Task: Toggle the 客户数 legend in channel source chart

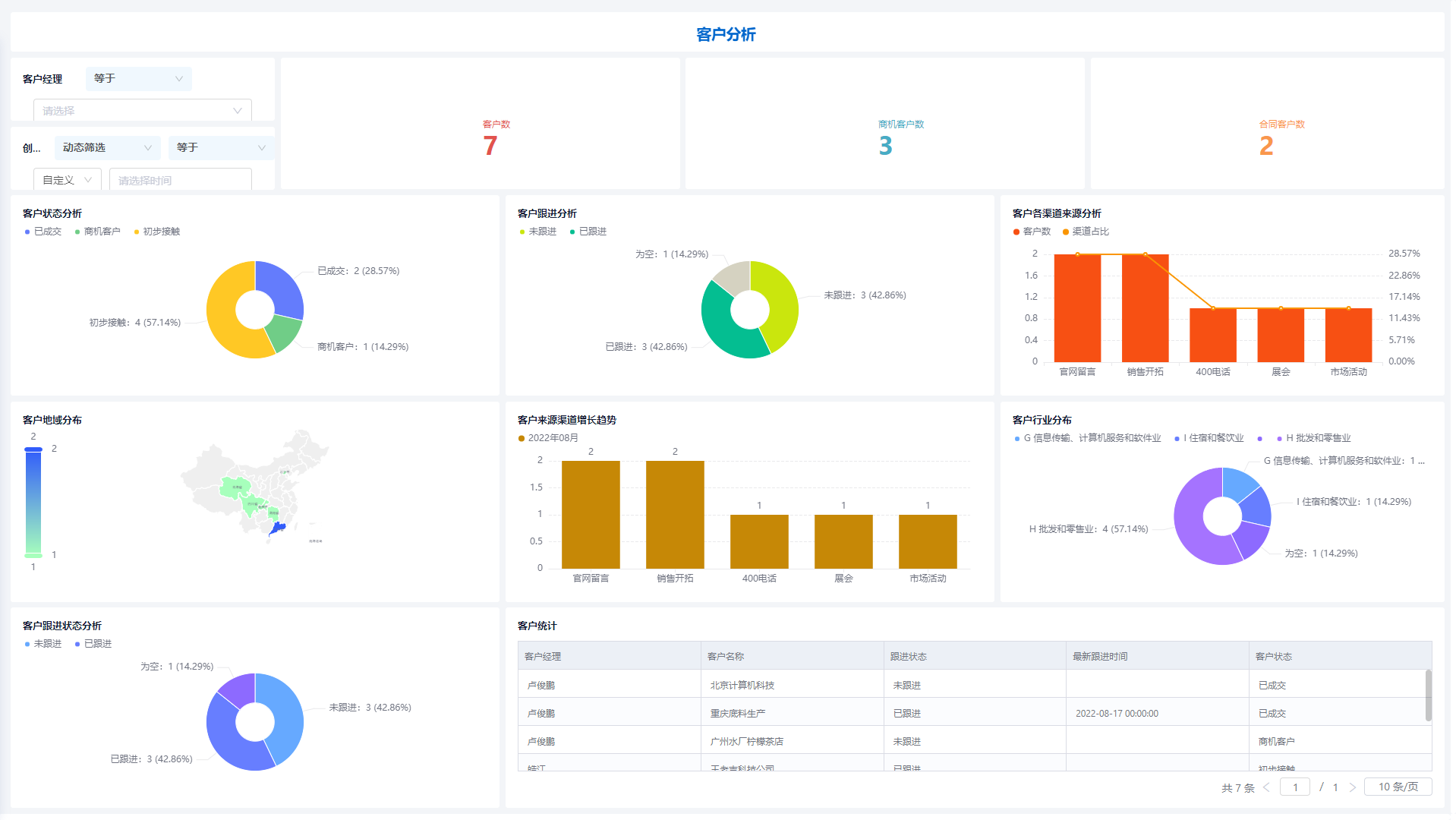Action: (1032, 232)
